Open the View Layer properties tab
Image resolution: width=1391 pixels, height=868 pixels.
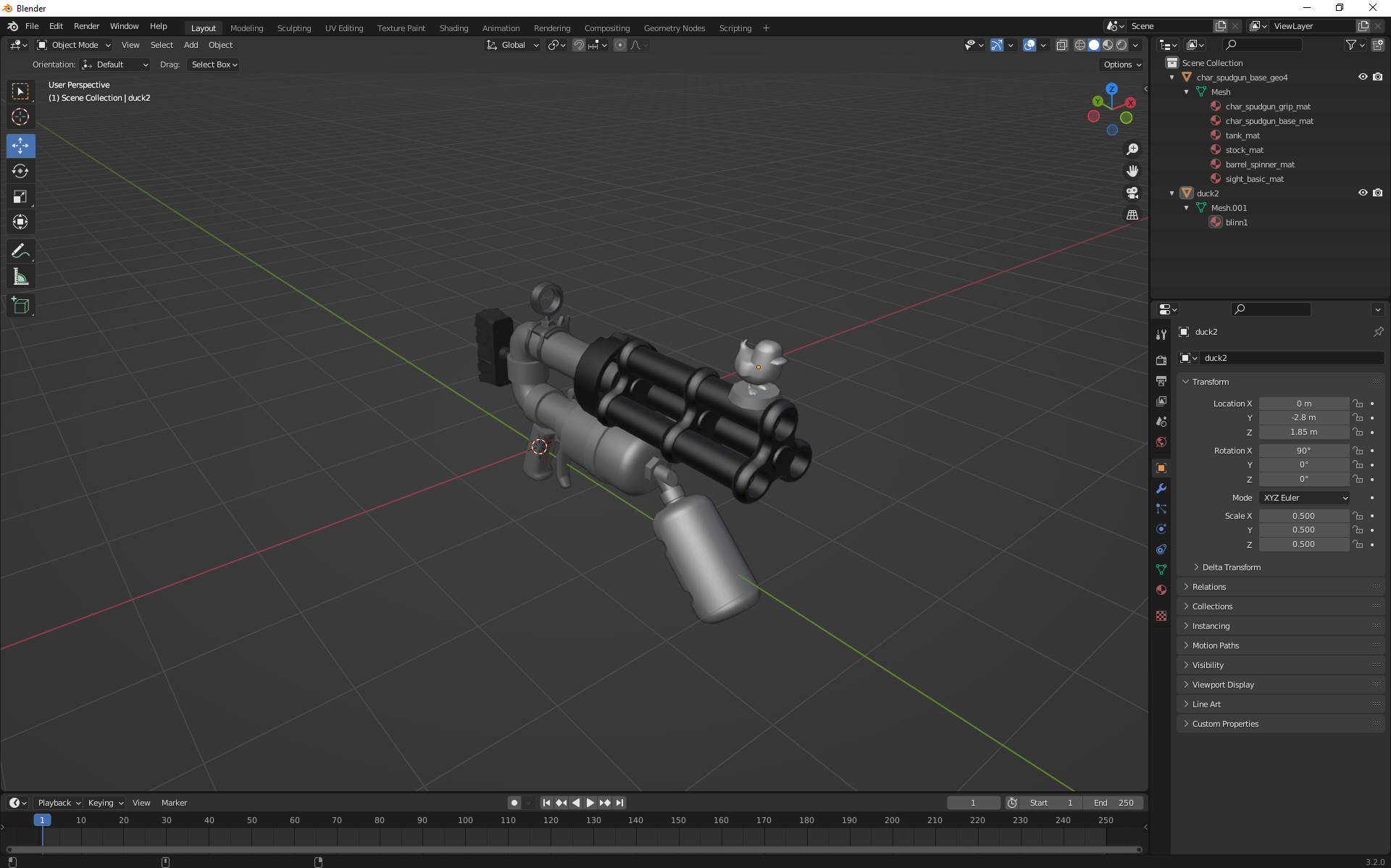(1161, 401)
